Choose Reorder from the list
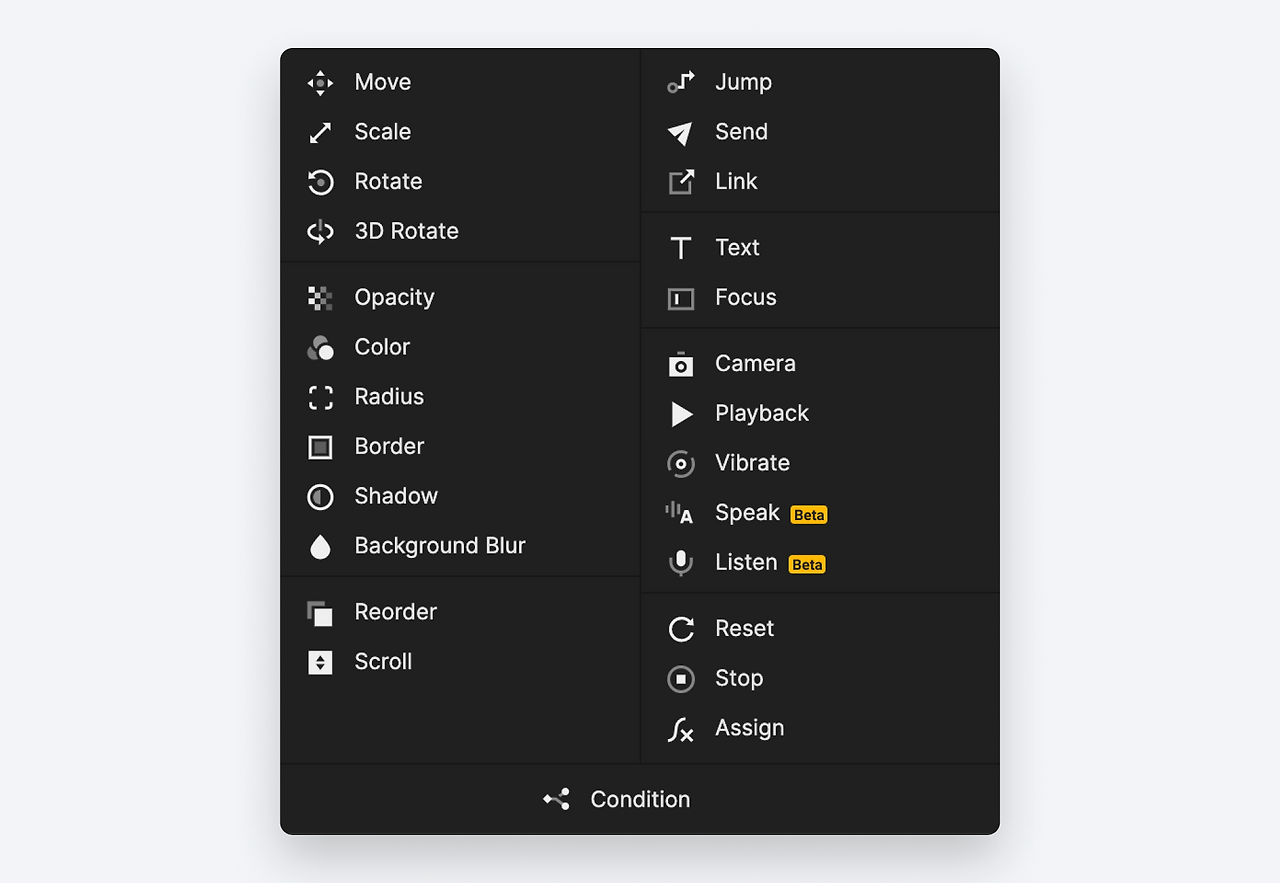Screen dimensions: 1280x883 point(395,612)
